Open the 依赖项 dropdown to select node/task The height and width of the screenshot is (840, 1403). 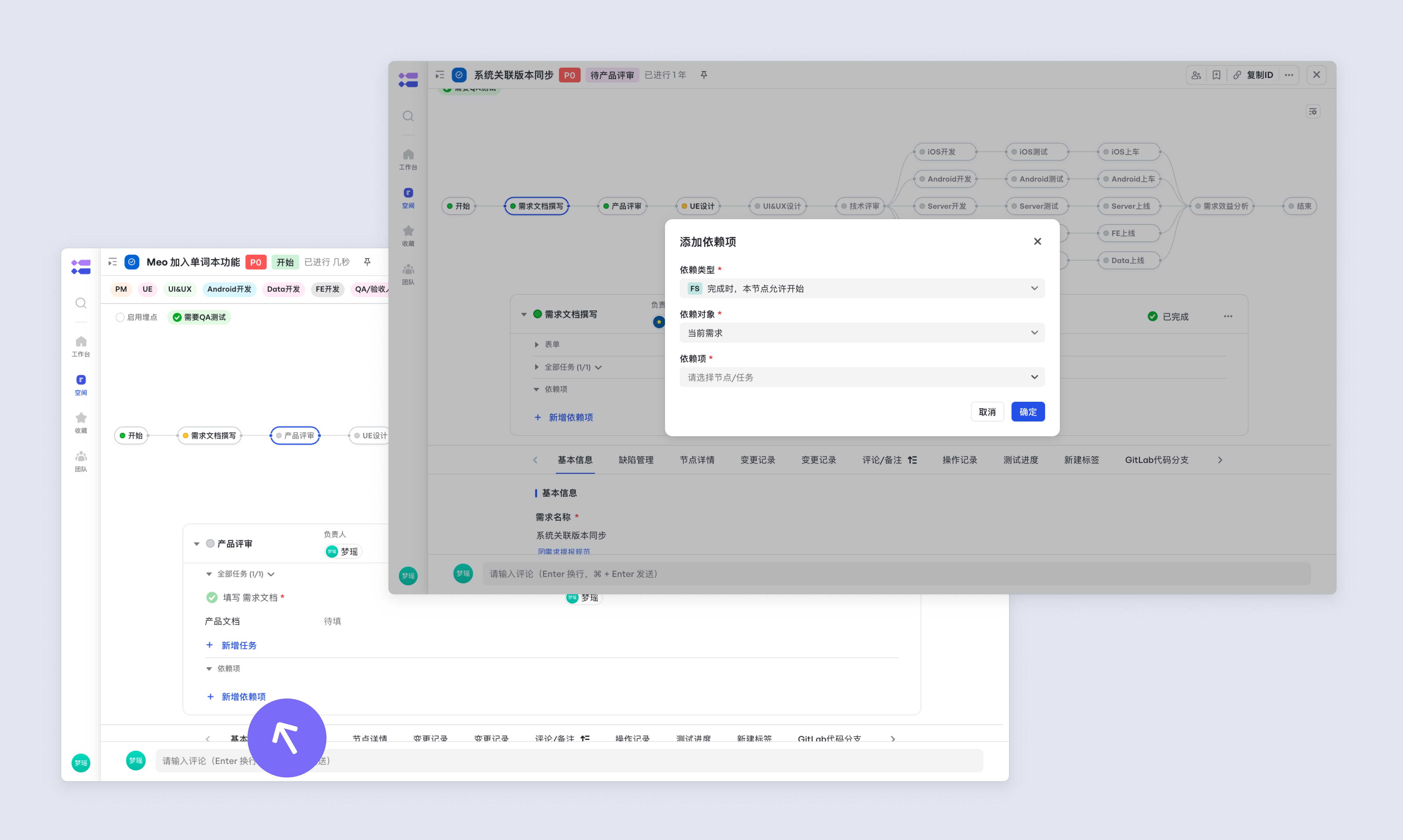coord(862,377)
